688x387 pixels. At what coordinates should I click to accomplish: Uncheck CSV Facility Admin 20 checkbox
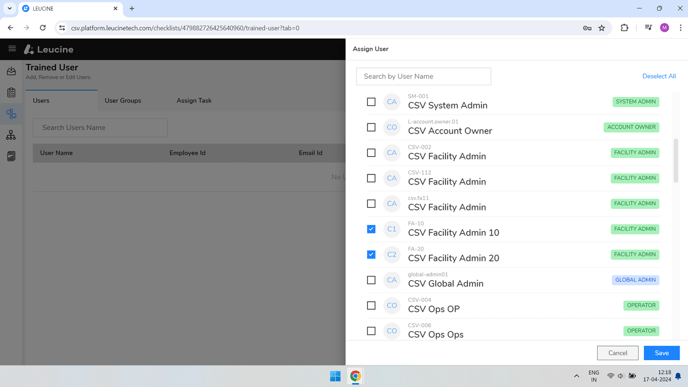(371, 254)
